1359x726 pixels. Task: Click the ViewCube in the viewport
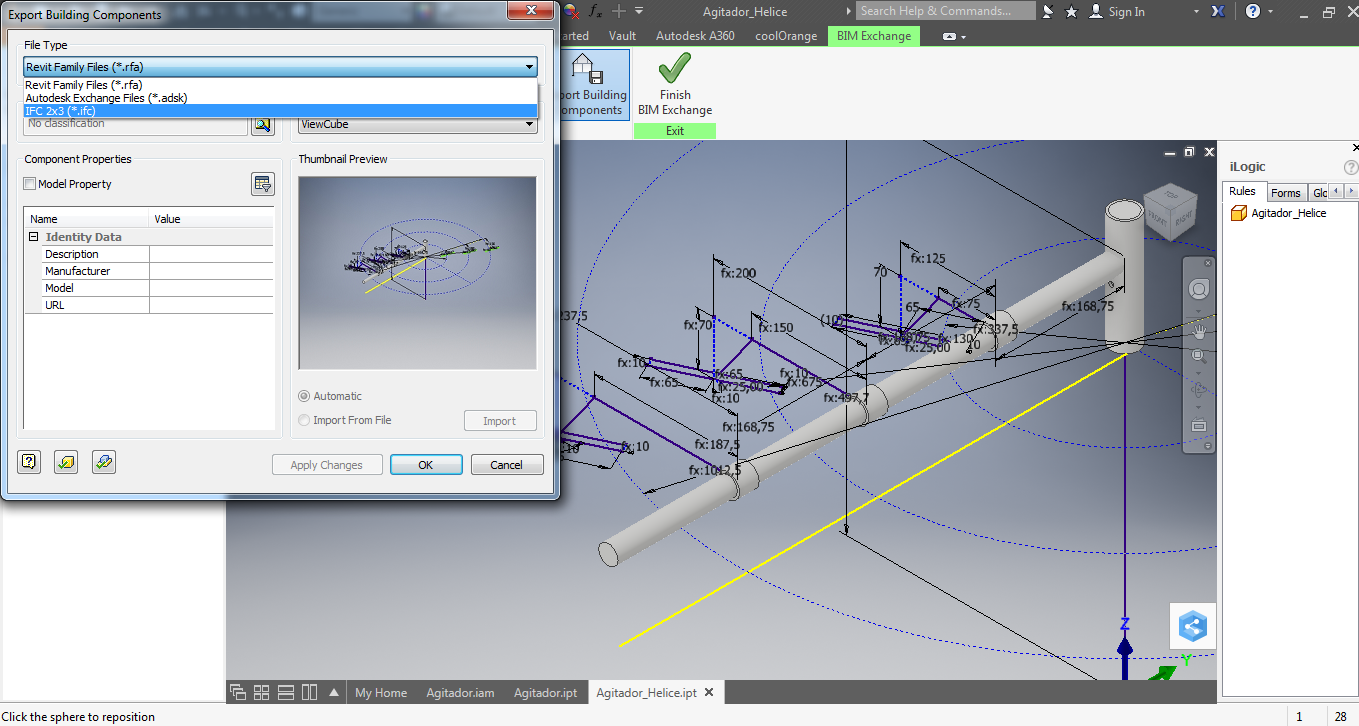click(1169, 210)
